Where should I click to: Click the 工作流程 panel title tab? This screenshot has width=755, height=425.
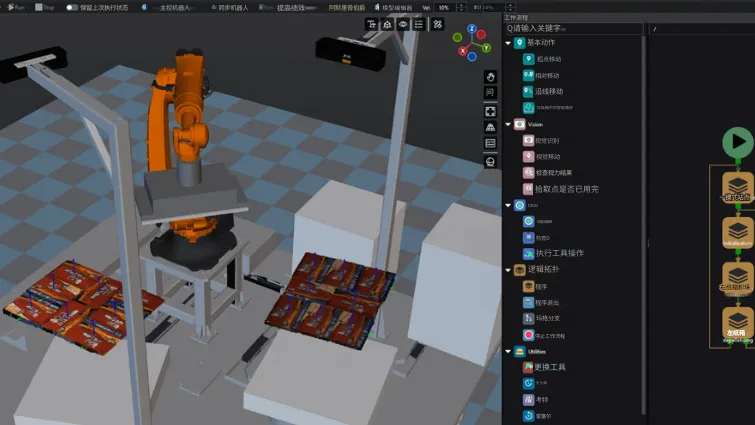point(516,18)
